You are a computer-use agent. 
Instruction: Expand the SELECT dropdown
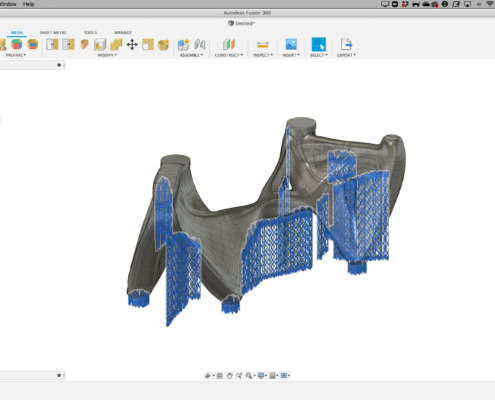(x=319, y=55)
